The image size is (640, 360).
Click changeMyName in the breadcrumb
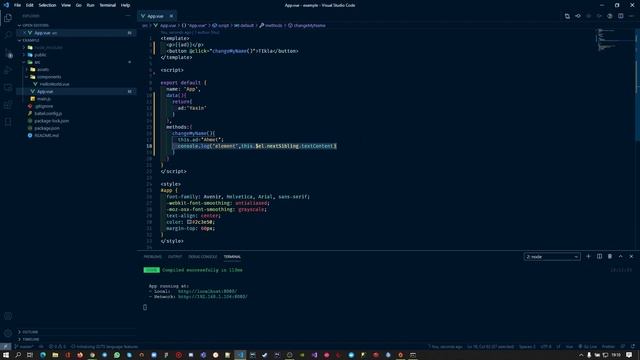(x=307, y=25)
